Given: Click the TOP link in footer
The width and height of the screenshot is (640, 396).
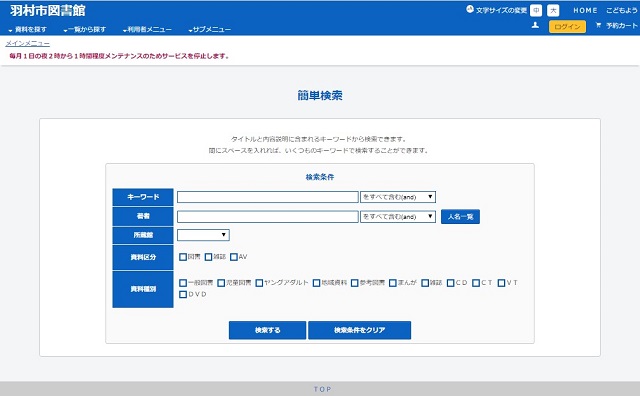Looking at the screenshot, I should [322, 389].
